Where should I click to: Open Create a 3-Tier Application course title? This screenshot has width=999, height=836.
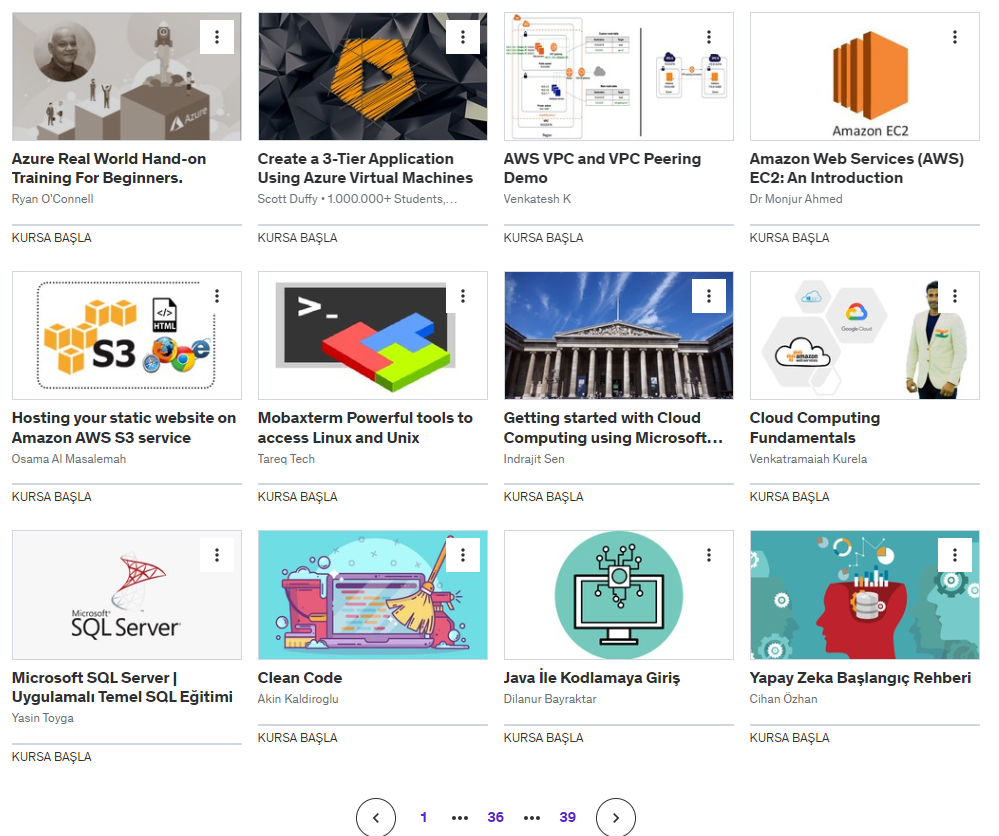pyautogui.click(x=365, y=168)
